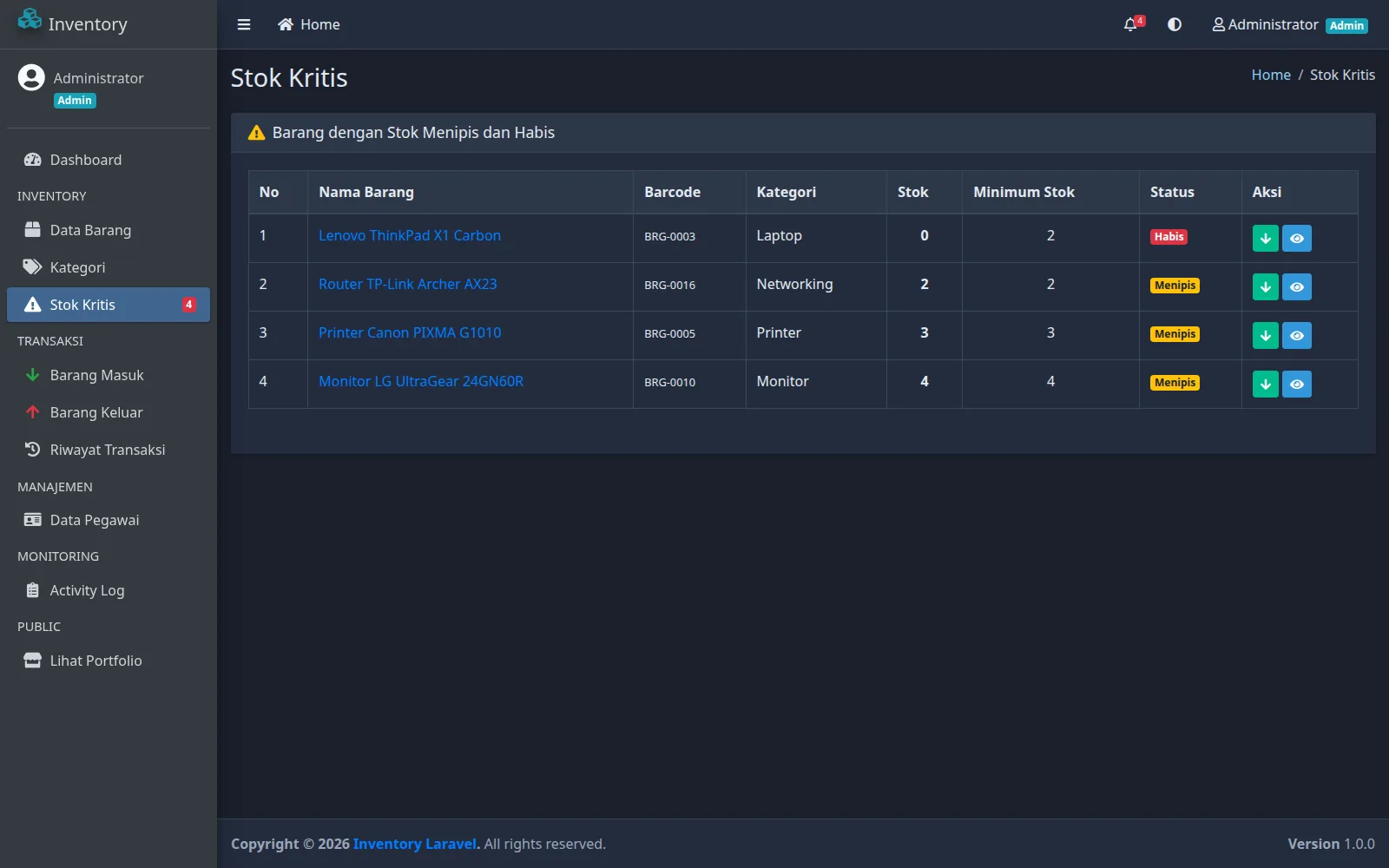Click the Inventory Laravel footer link
This screenshot has width=1389, height=868.
pyautogui.click(x=415, y=844)
